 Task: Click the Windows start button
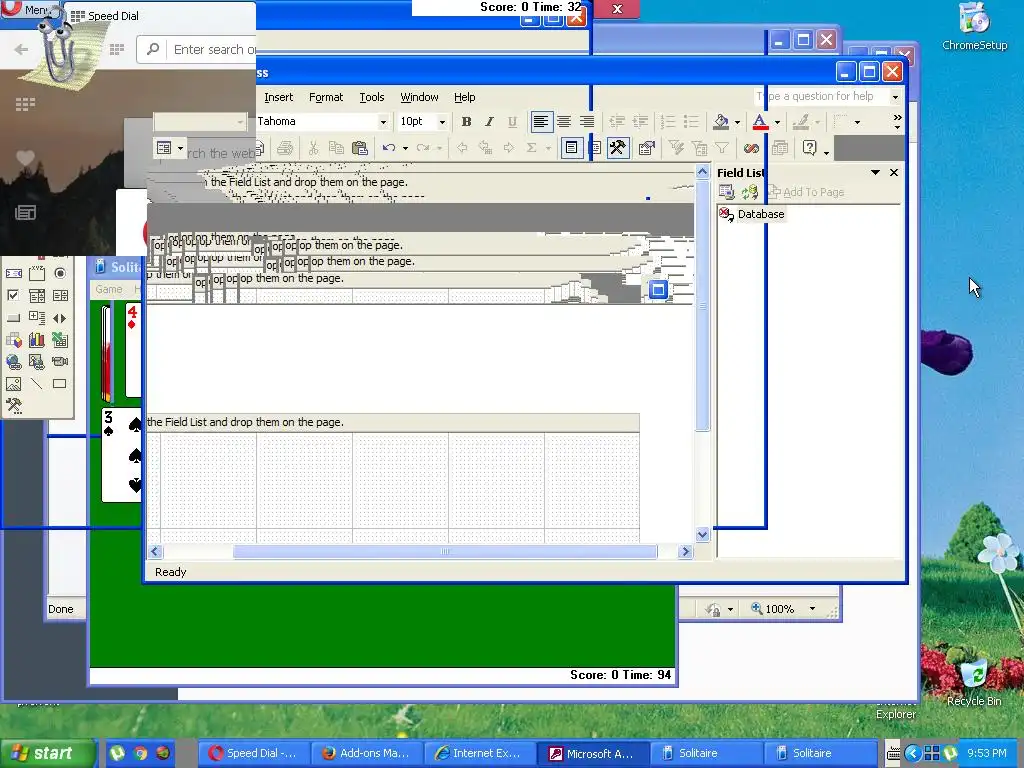[47, 753]
